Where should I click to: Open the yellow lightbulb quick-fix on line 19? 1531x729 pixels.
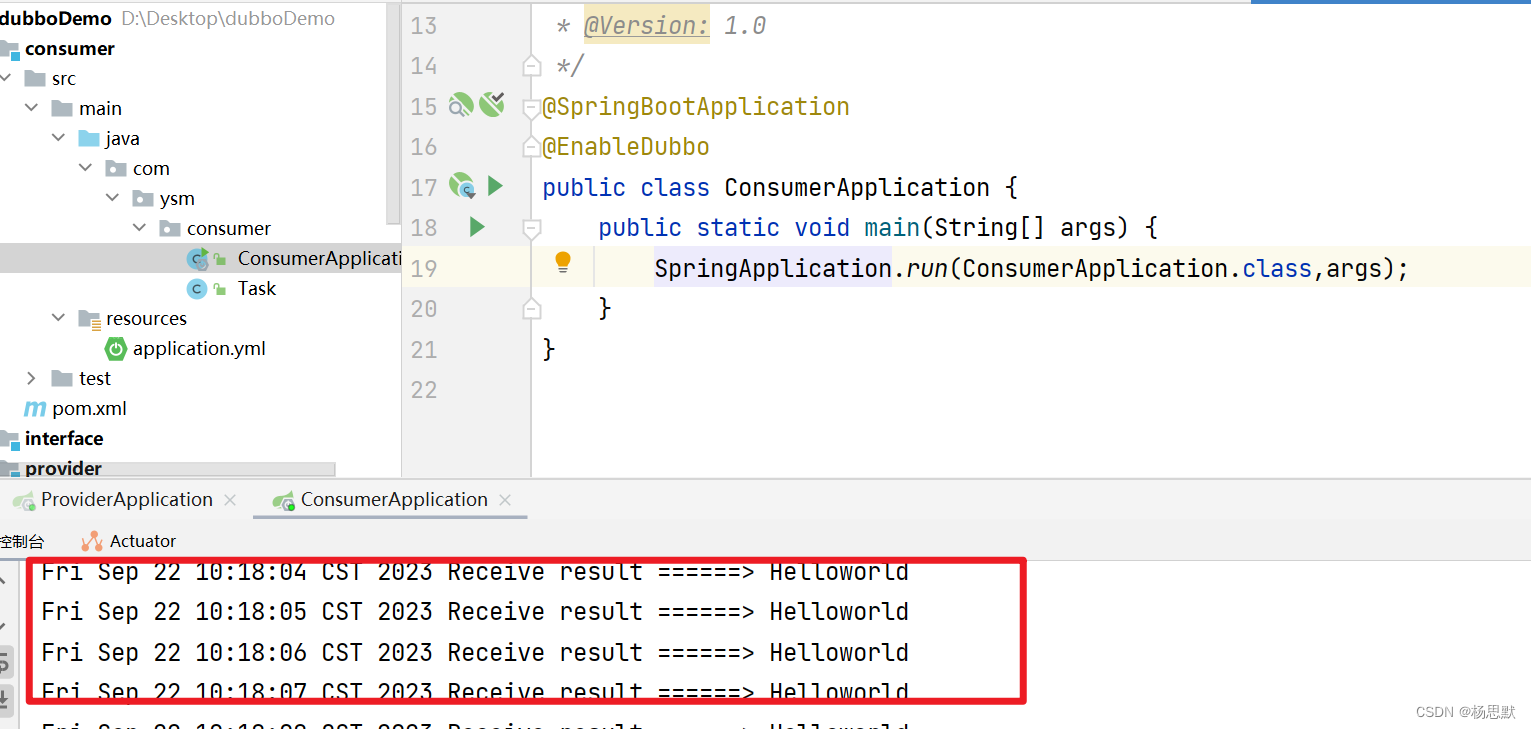click(563, 262)
